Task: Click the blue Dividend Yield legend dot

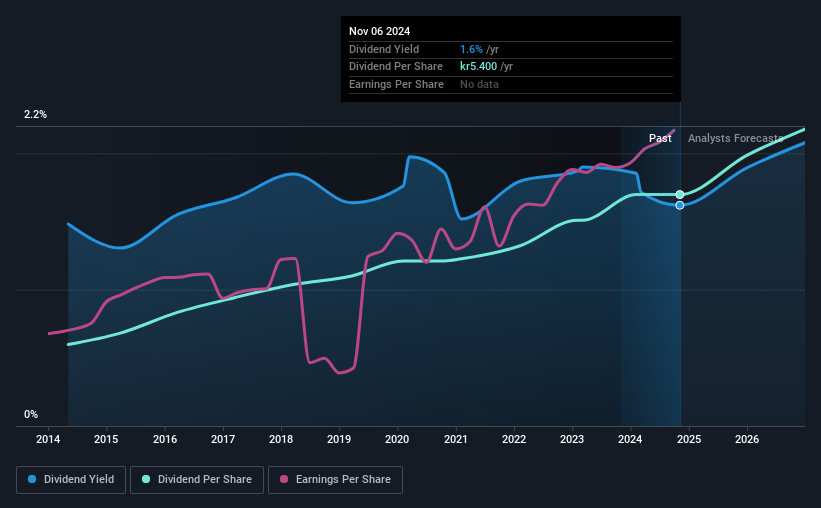Action: coord(32,479)
